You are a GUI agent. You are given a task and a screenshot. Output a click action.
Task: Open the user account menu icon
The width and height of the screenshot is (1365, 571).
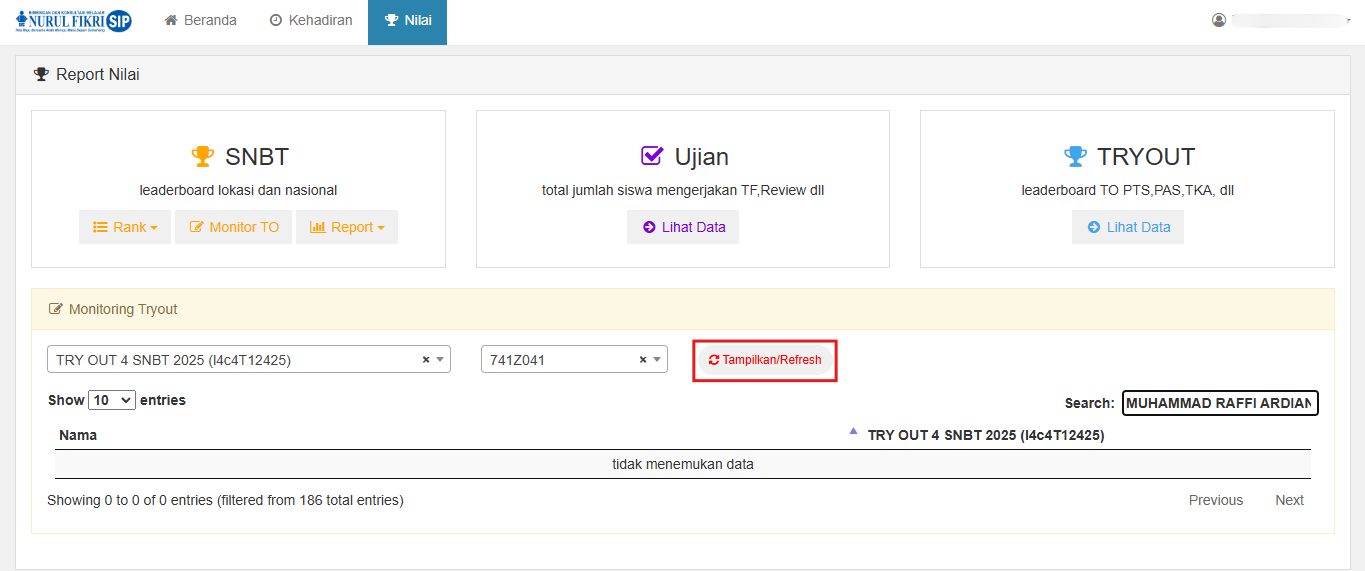tap(1218, 20)
